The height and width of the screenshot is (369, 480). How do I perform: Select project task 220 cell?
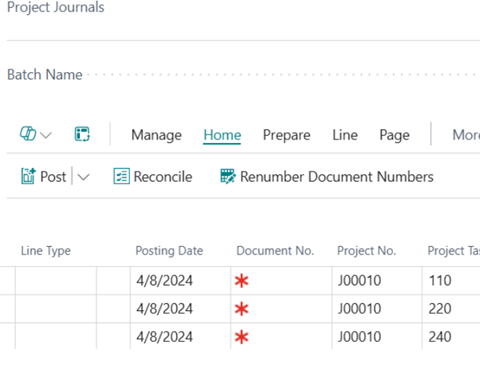tap(451, 309)
